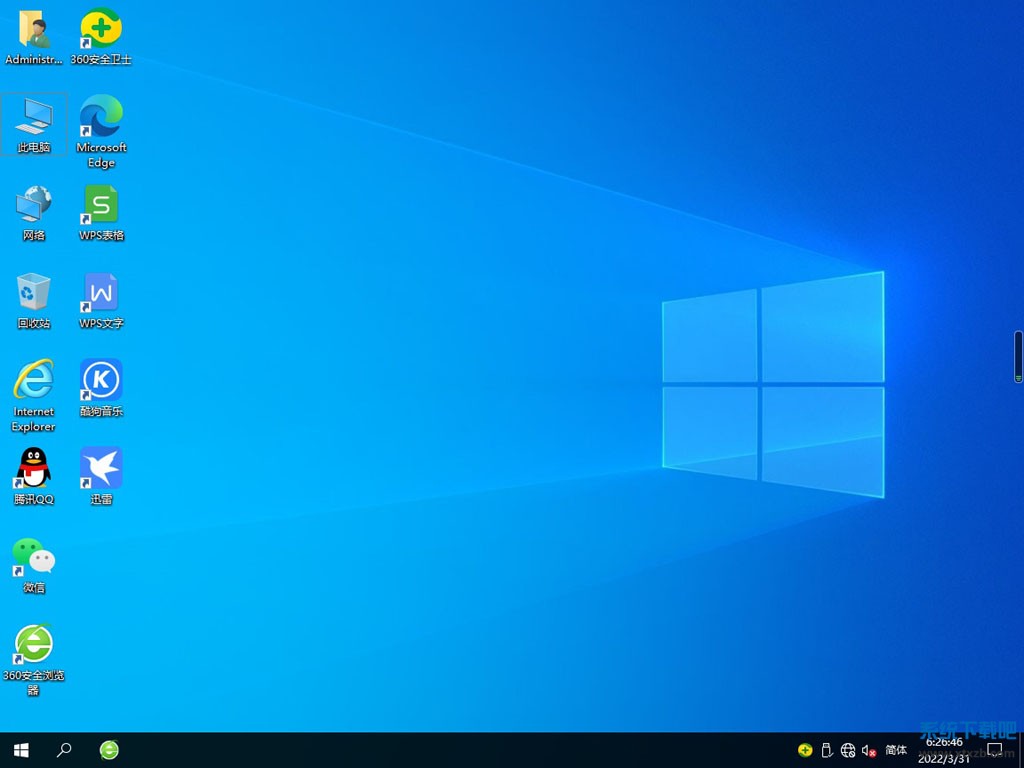Open the Windows Start menu
The width and height of the screenshot is (1024, 768).
pyautogui.click(x=21, y=750)
